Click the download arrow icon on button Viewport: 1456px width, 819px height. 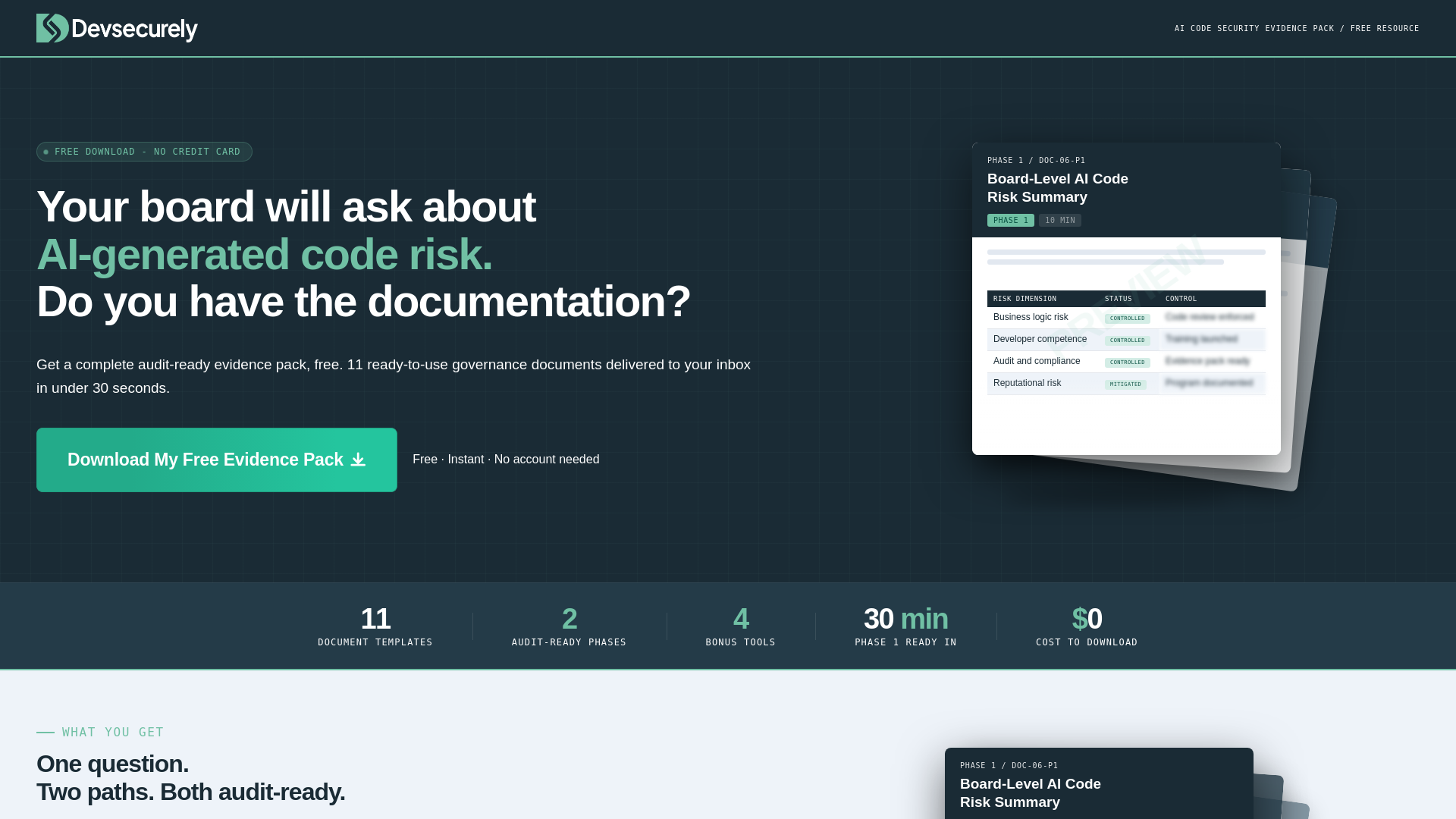tap(358, 460)
